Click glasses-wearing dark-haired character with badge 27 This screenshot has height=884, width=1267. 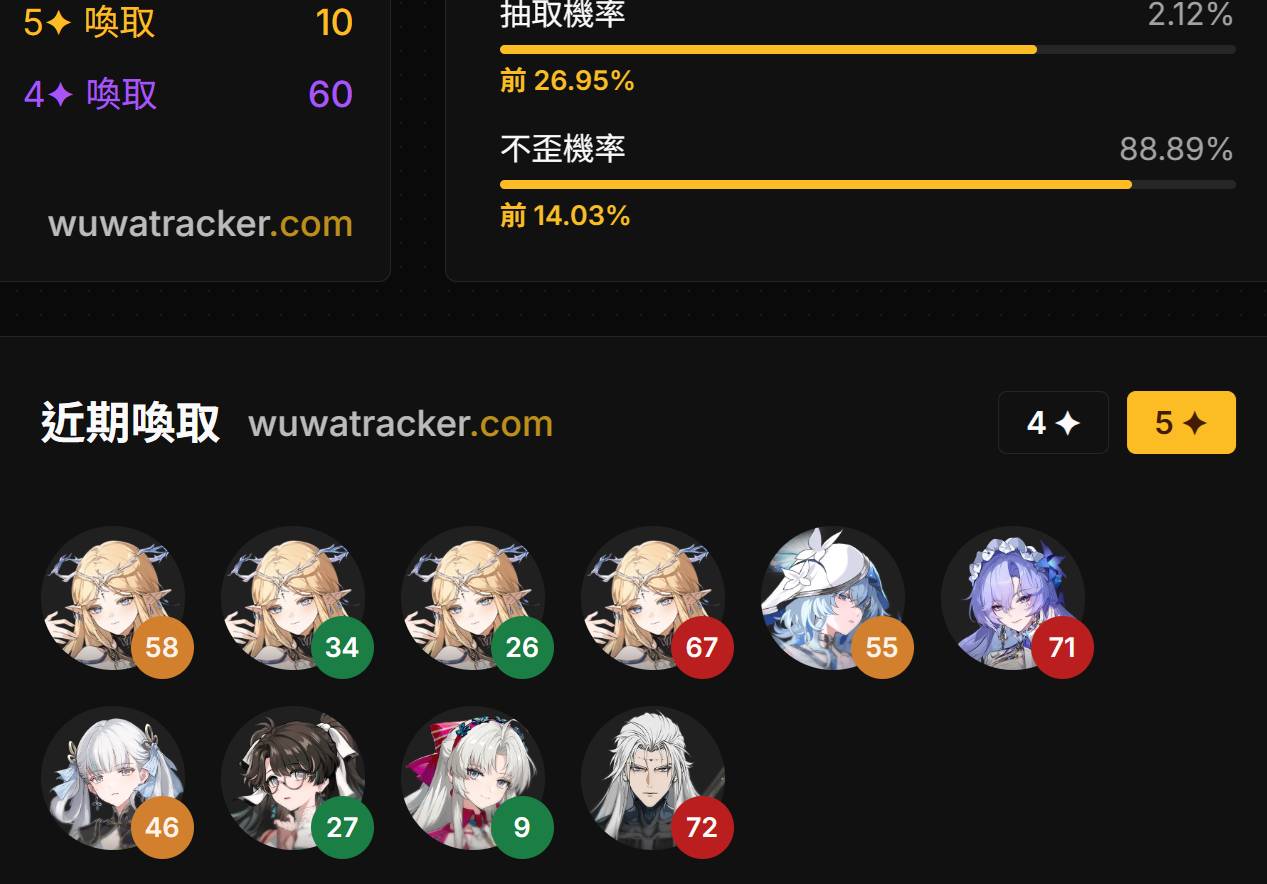pyautogui.click(x=293, y=779)
